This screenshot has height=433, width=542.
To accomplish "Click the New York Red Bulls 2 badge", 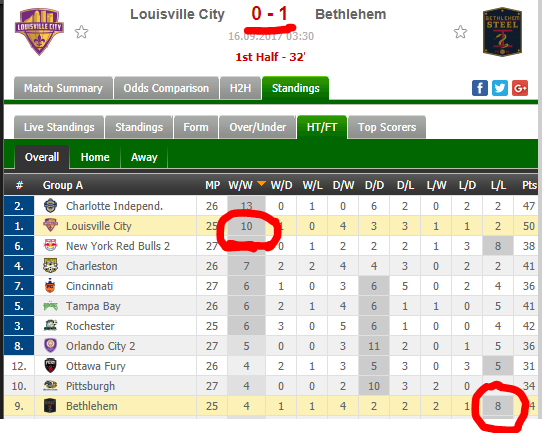I will [x=50, y=246].
